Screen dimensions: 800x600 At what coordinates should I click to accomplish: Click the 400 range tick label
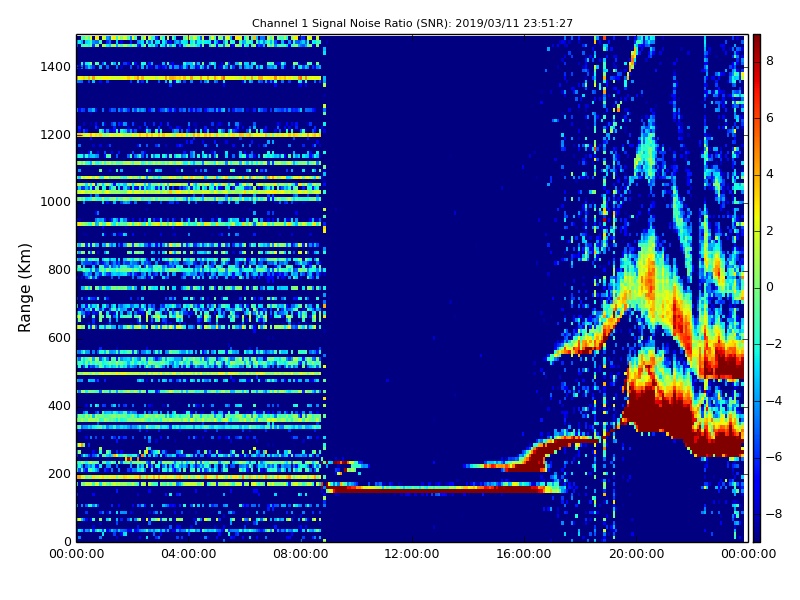[x=59, y=406]
